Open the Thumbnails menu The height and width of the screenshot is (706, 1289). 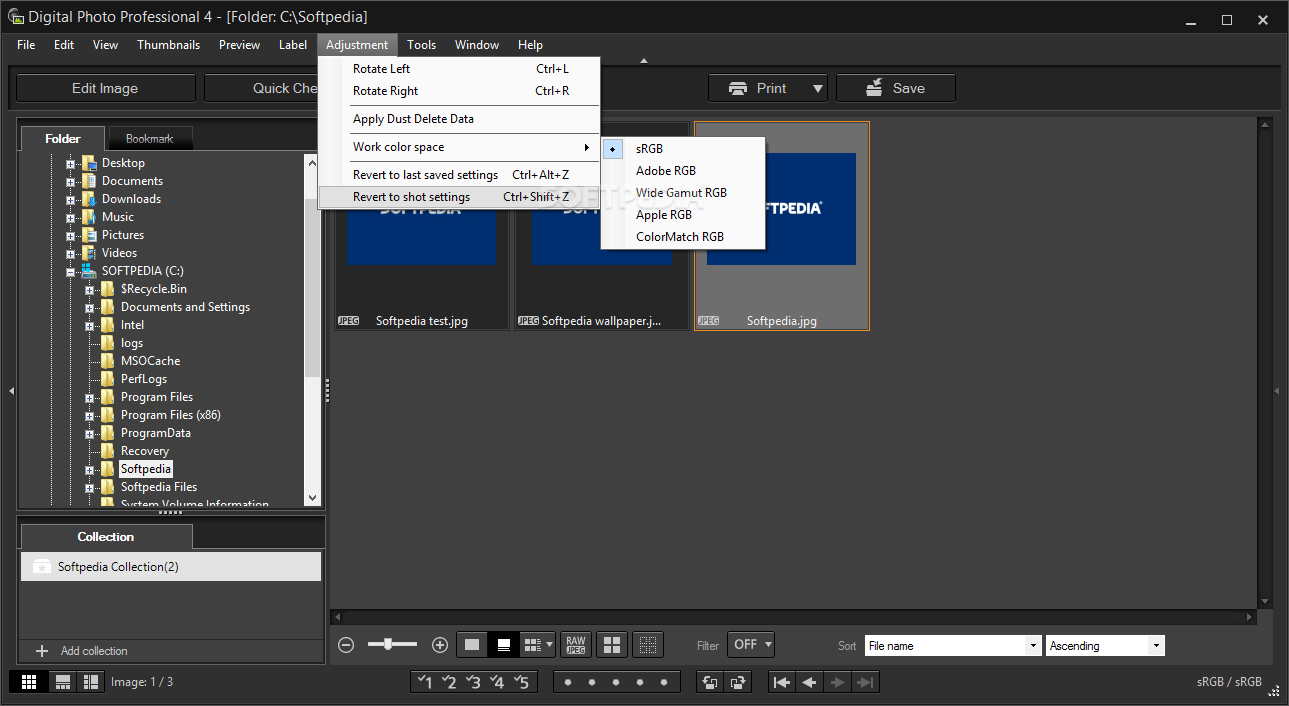[x=168, y=45]
